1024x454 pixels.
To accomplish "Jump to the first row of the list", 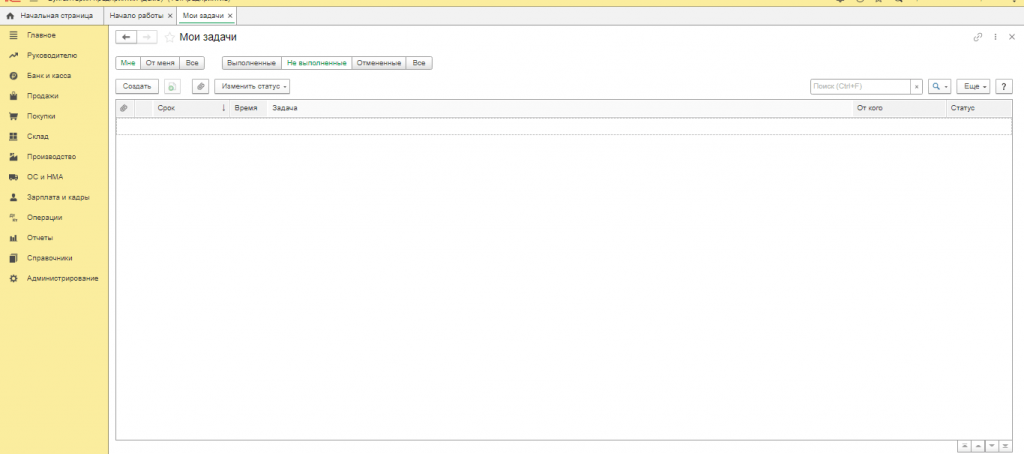I will tap(965, 446).
